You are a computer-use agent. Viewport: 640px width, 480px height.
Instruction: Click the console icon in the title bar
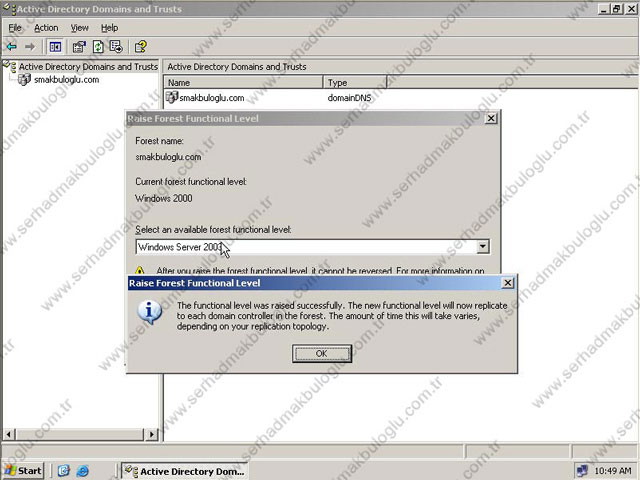point(9,8)
